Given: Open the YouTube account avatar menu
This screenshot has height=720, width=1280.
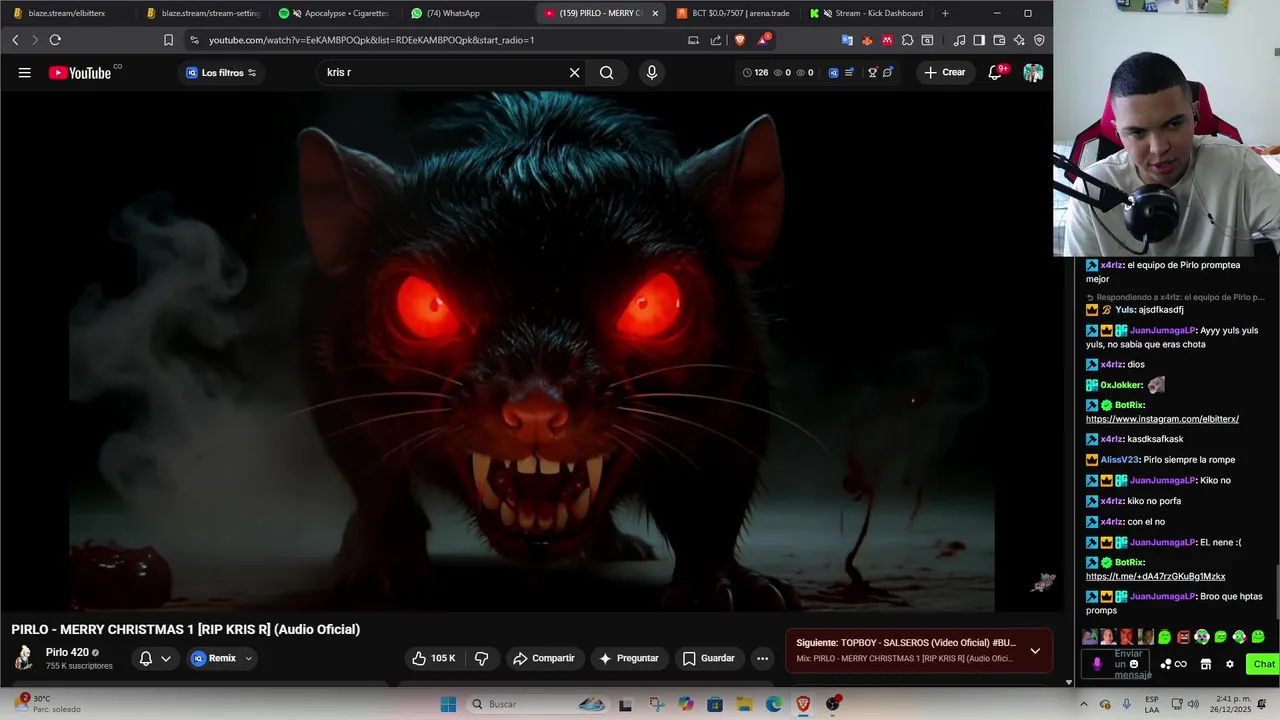Looking at the screenshot, I should (x=1033, y=72).
